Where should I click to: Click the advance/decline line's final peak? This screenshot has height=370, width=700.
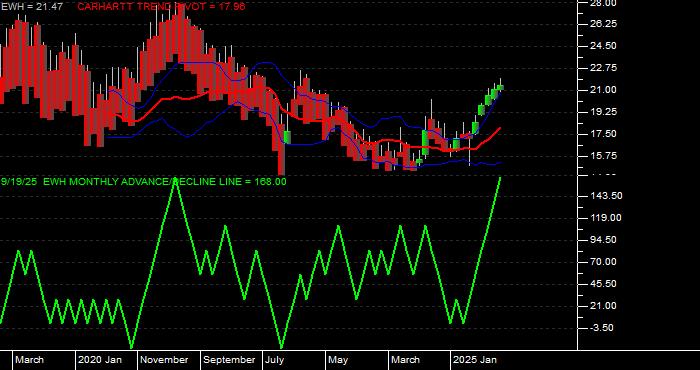point(500,178)
